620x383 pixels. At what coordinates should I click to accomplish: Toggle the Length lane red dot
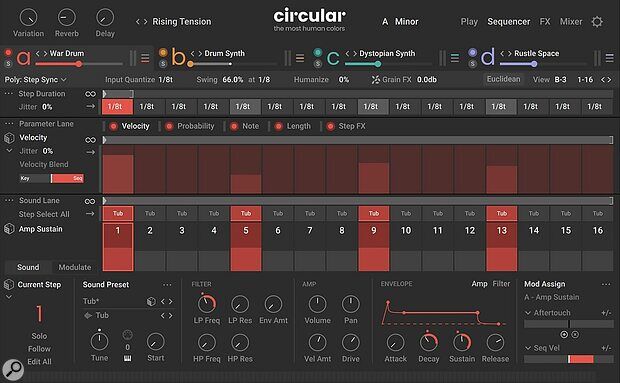pos(279,126)
